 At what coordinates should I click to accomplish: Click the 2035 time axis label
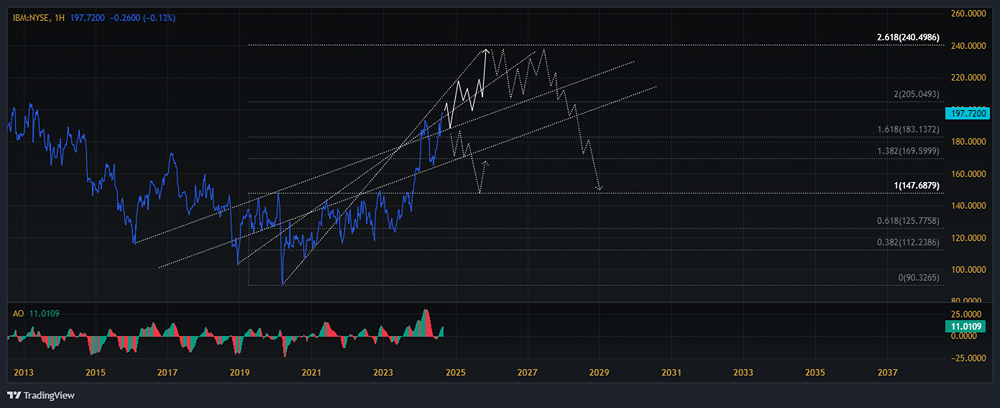816,372
